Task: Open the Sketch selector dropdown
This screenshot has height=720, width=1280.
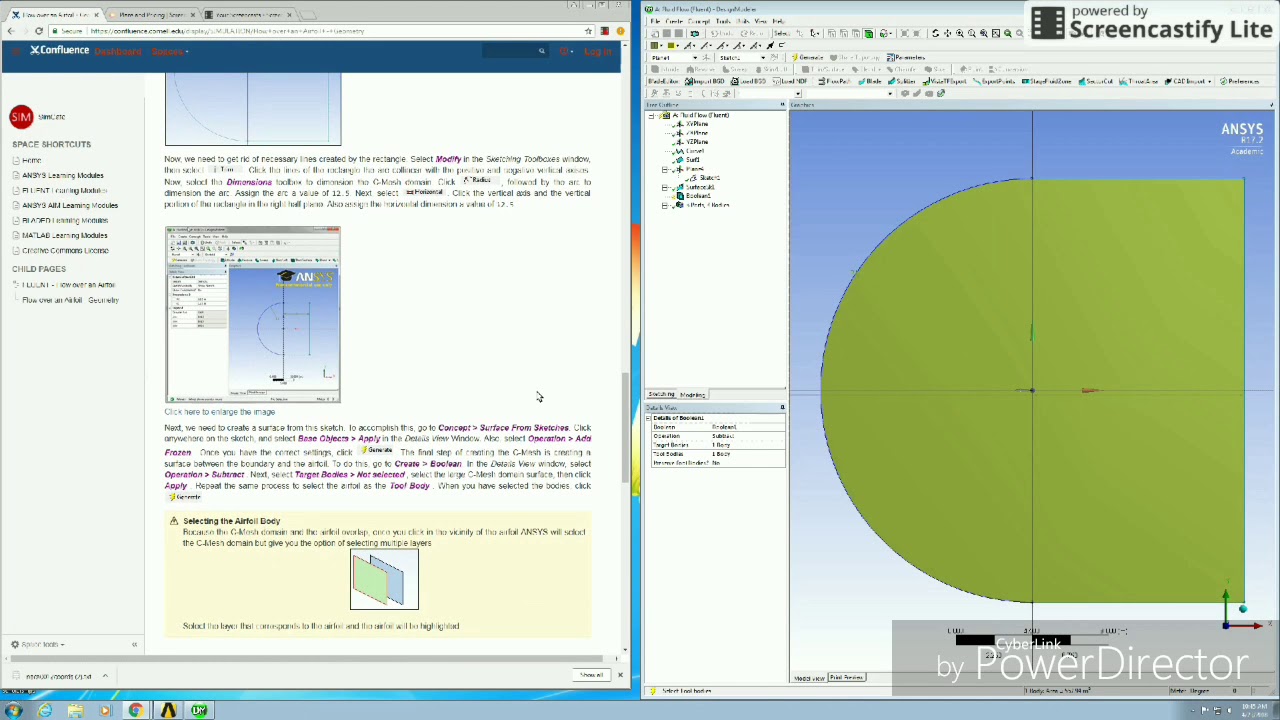Action: point(763,57)
